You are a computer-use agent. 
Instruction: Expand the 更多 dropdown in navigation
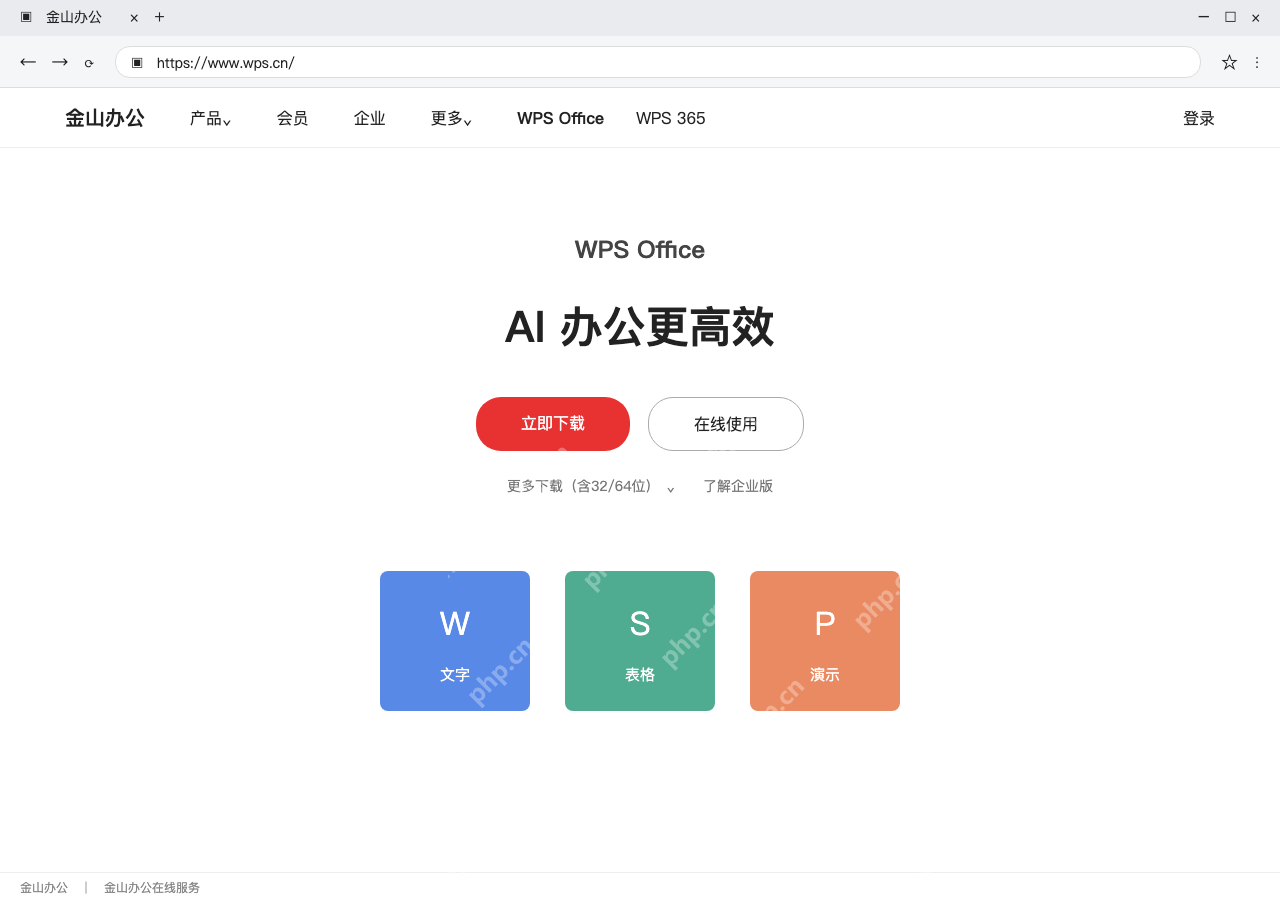click(451, 118)
